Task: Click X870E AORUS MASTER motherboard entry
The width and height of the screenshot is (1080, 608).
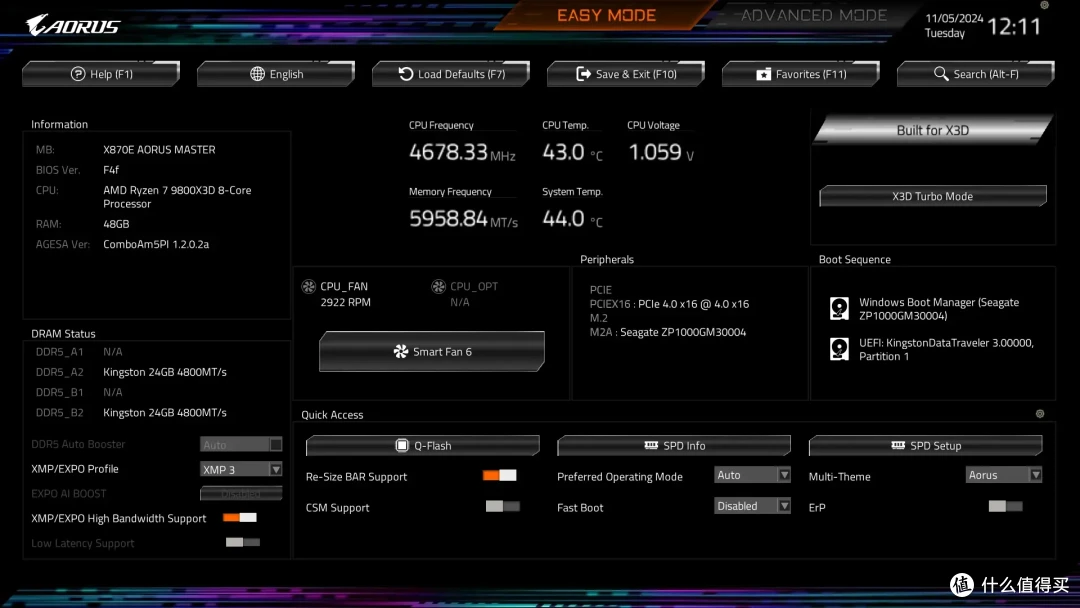Action: (x=125, y=149)
